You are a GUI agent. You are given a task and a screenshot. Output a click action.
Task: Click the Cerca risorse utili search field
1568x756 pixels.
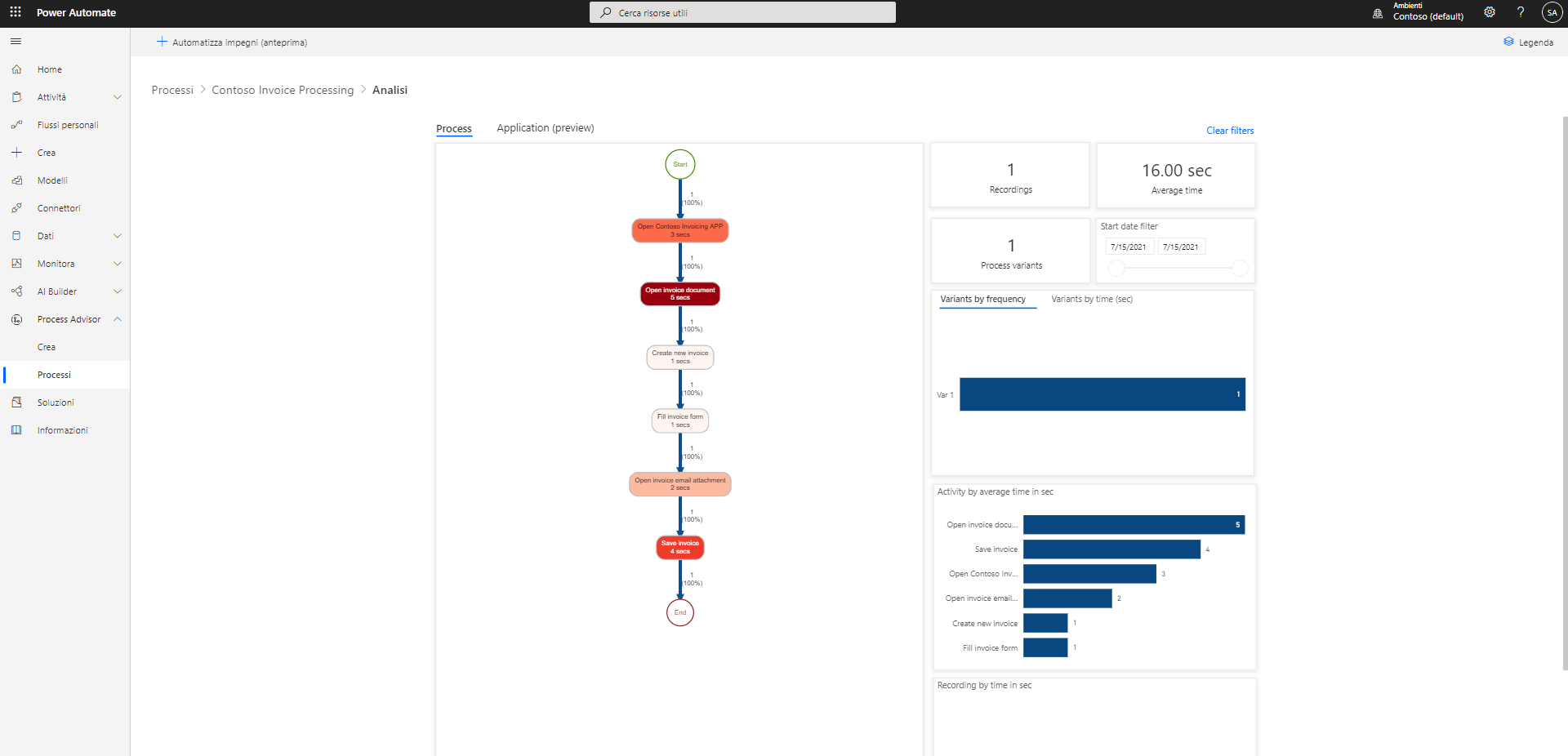pyautogui.click(x=742, y=12)
